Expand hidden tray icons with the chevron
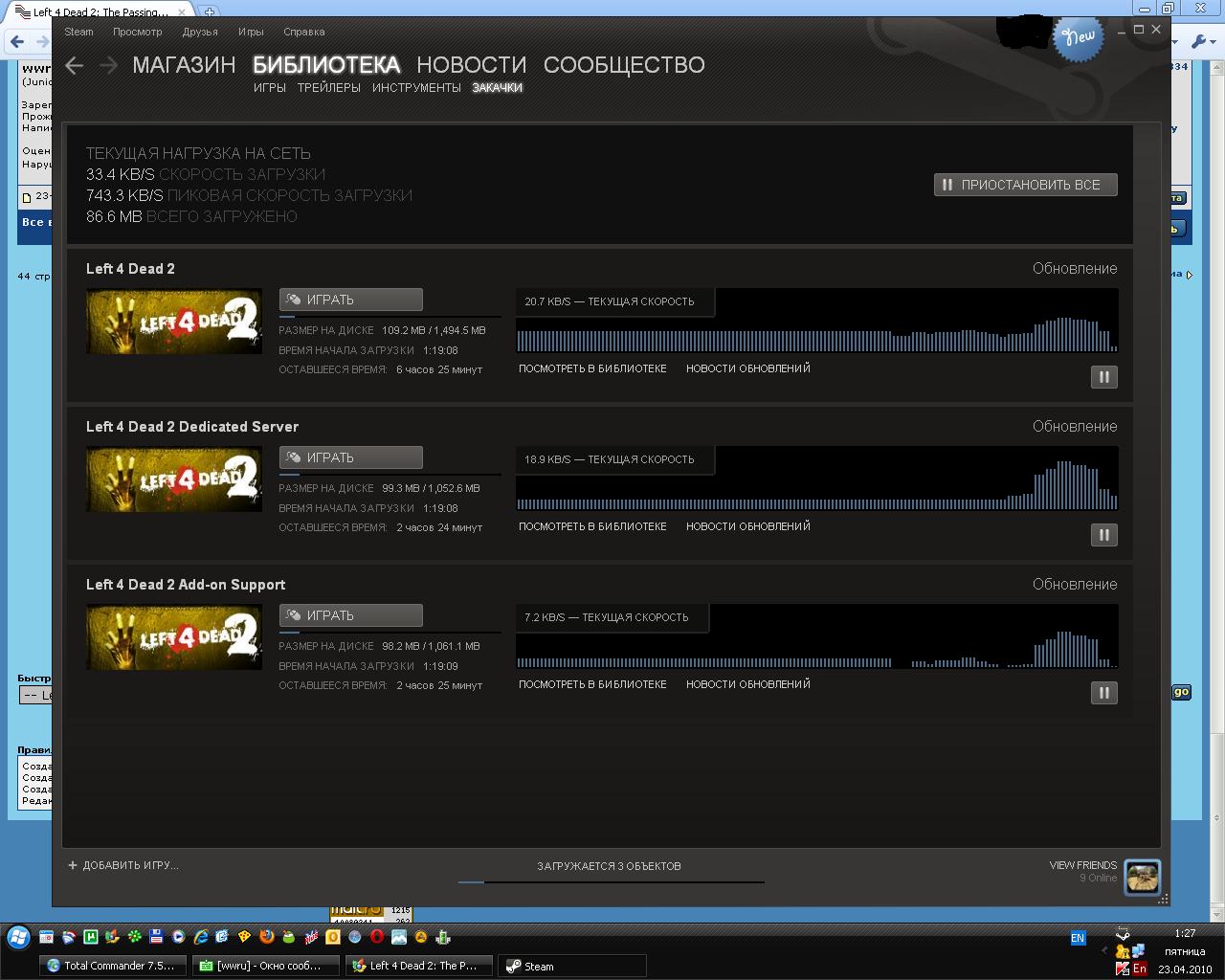 coord(1104,951)
